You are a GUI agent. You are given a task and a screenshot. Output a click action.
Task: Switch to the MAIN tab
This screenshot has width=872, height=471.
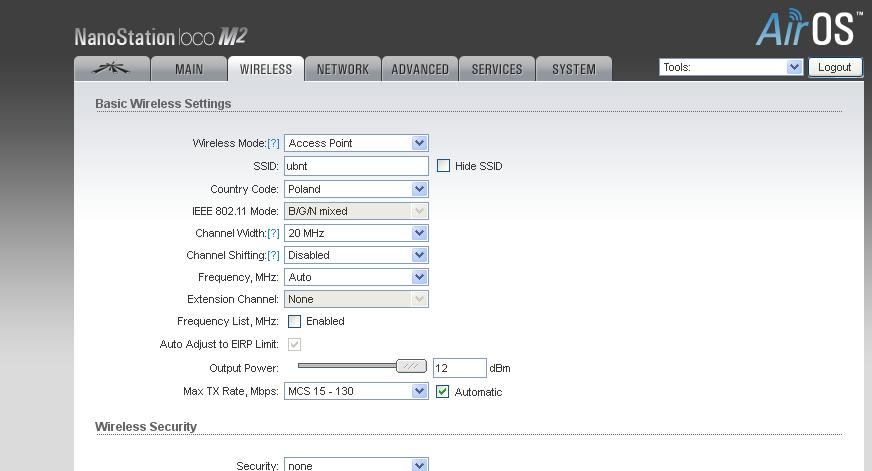click(189, 69)
